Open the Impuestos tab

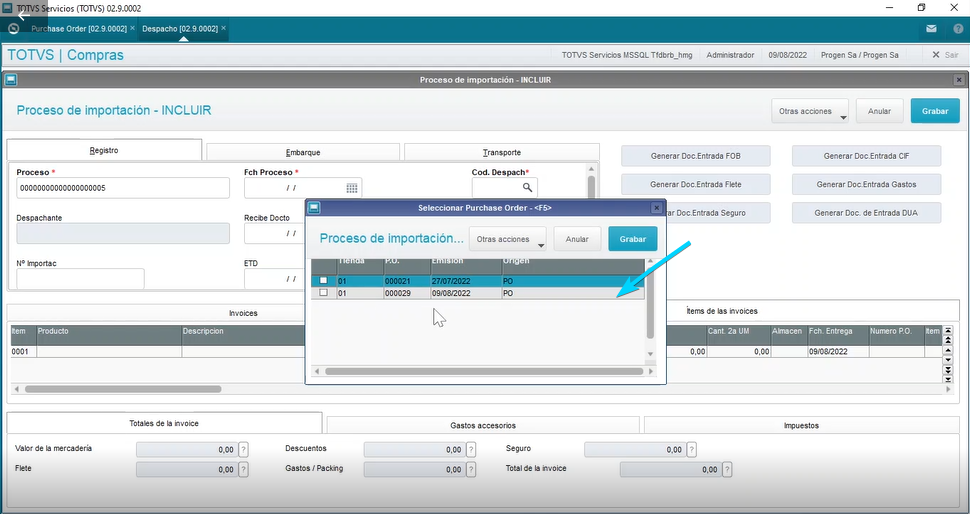click(x=801, y=426)
